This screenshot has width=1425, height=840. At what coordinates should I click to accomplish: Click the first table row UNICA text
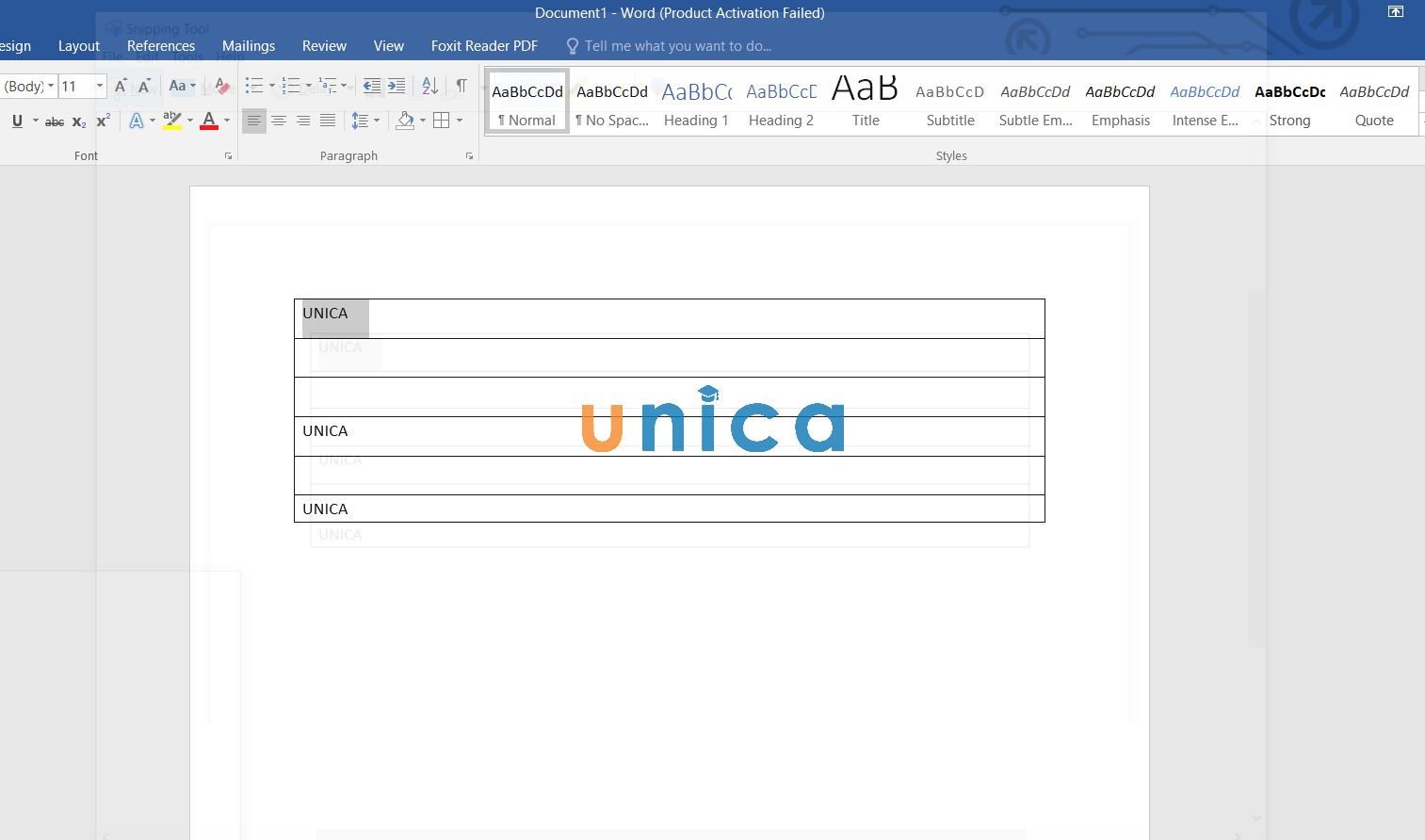325,314
